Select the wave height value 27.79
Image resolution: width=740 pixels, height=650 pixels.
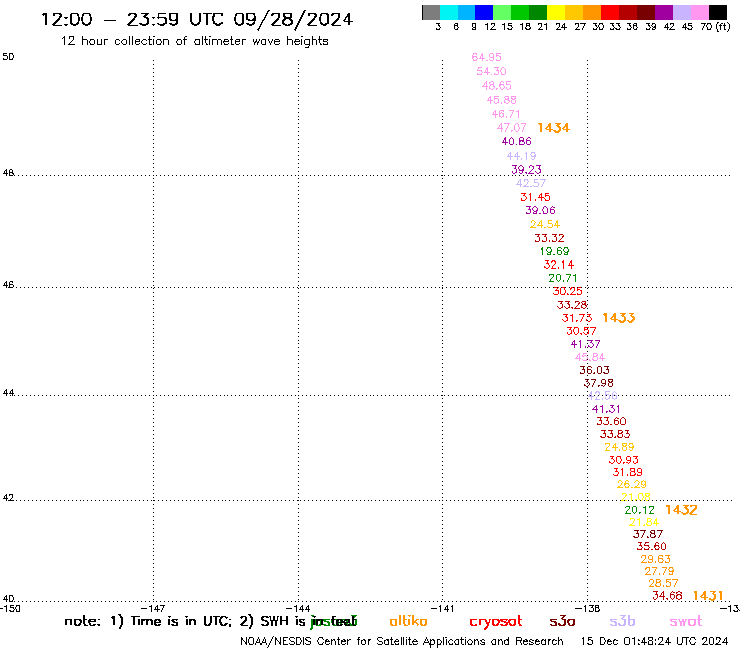point(659,571)
